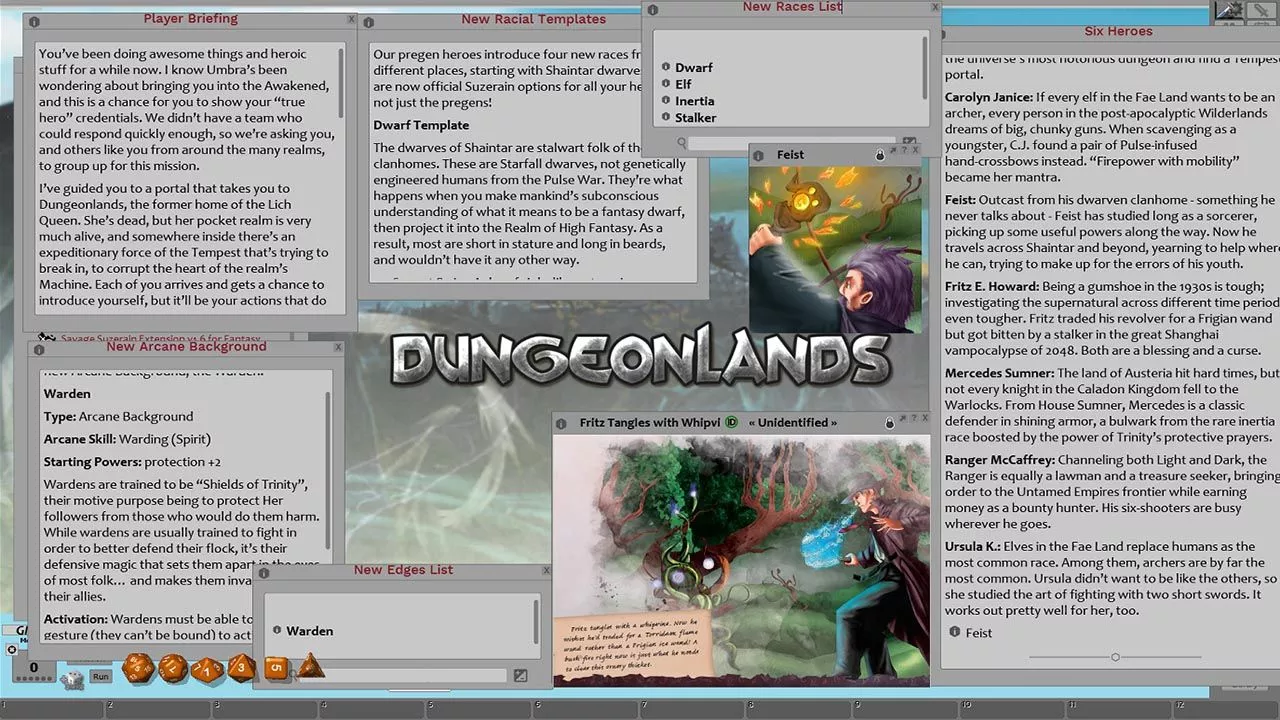Pick up the orange d20 die
Screen dimensions: 1280x720
click(137, 667)
